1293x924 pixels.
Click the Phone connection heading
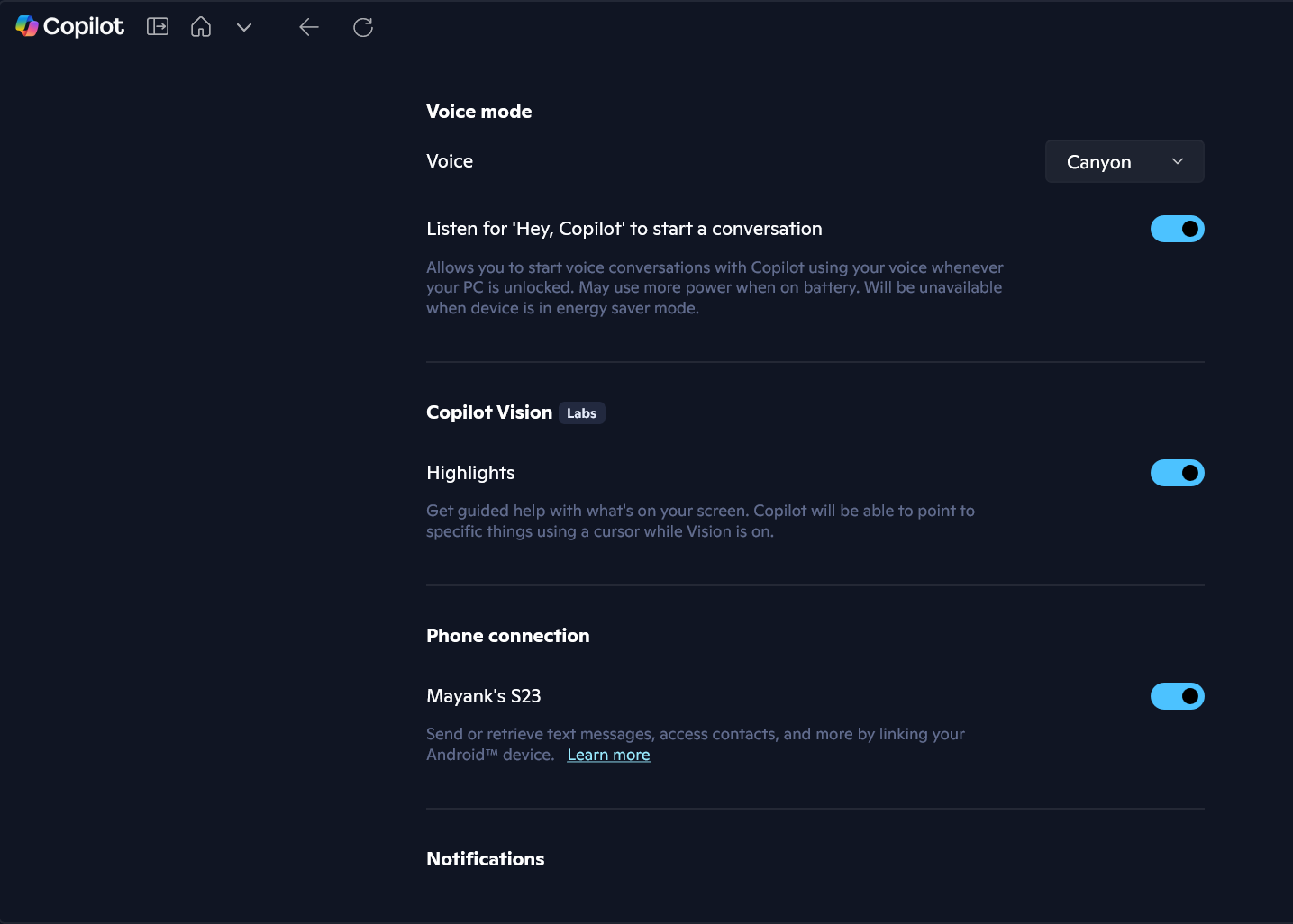point(507,636)
